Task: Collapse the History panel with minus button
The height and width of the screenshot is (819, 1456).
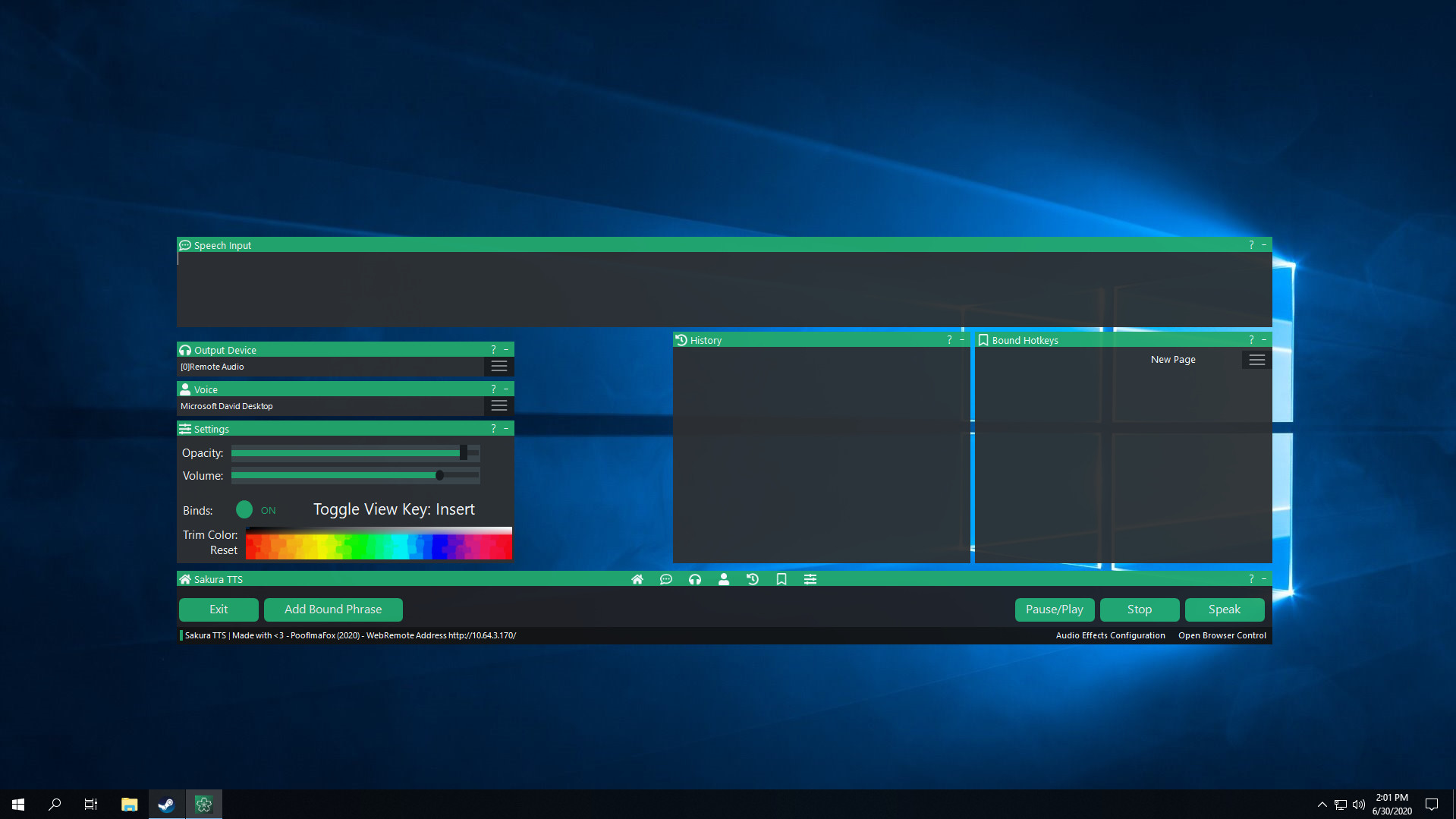Action: pos(962,340)
